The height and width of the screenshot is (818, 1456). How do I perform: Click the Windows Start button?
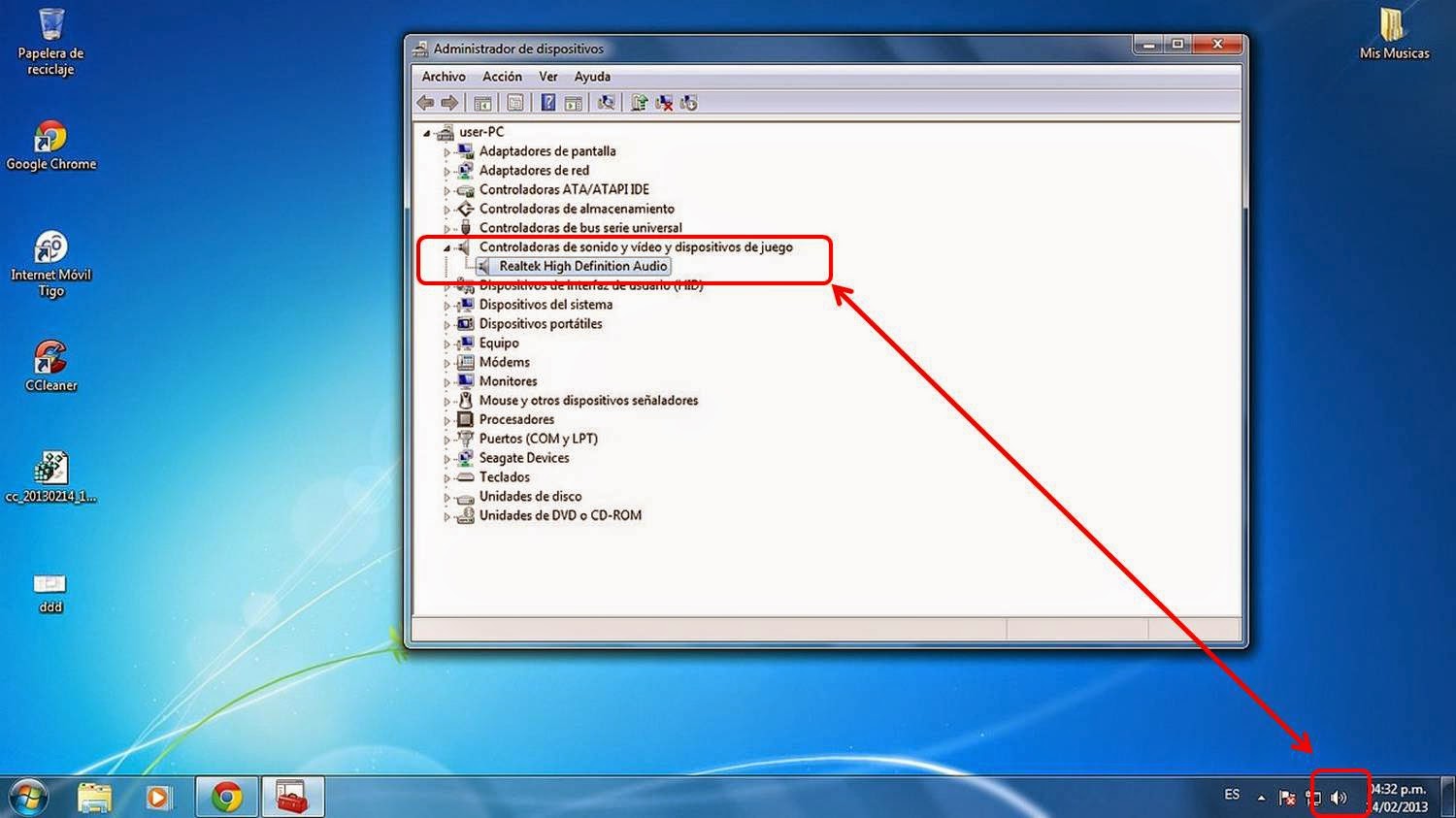[26, 797]
